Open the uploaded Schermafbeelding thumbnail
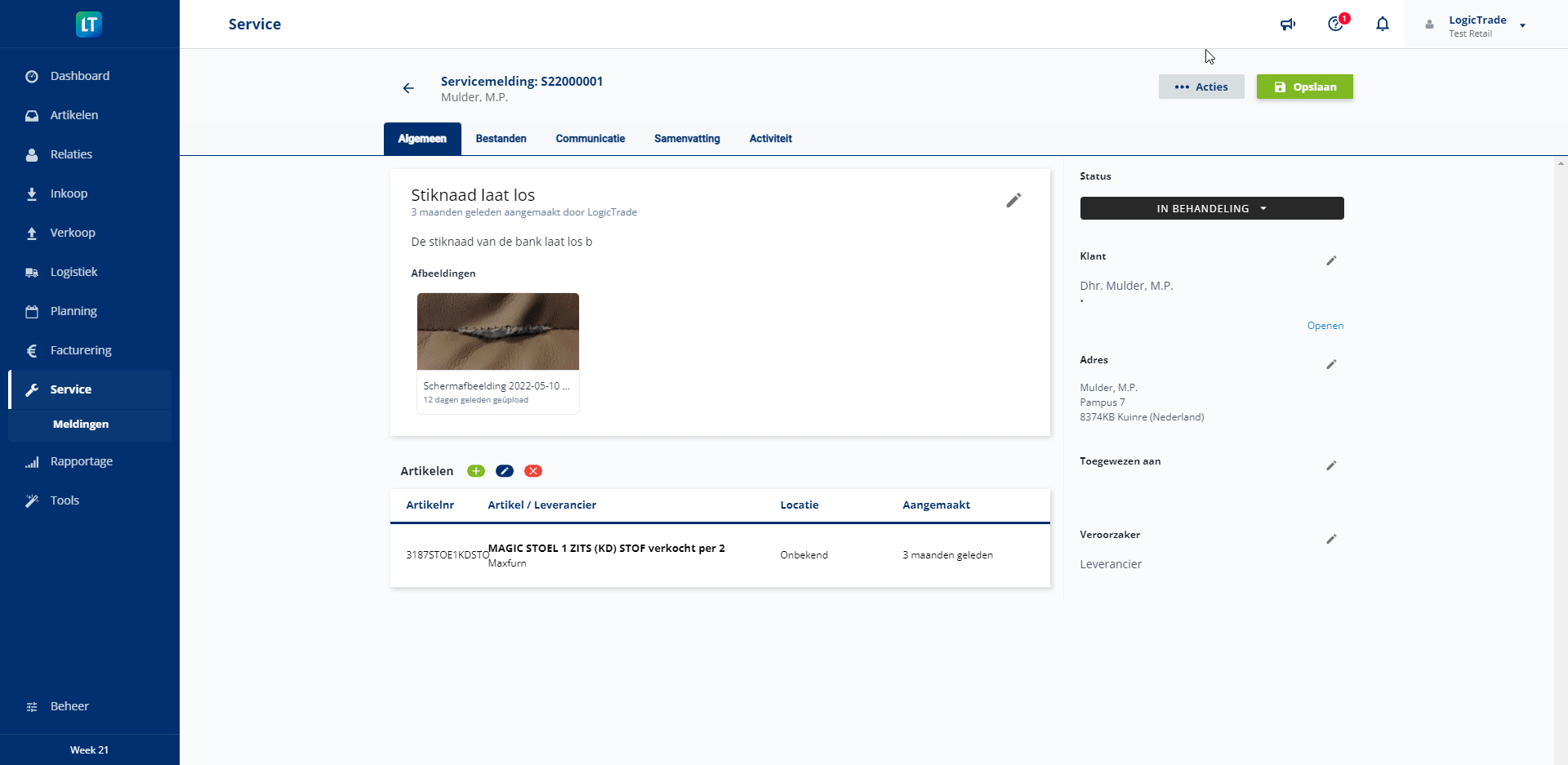 [498, 332]
